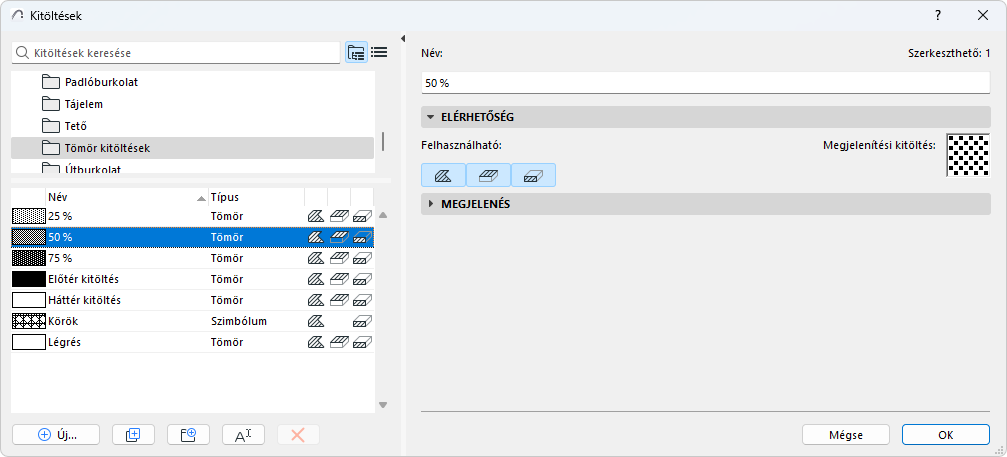The height and width of the screenshot is (457, 1007).
Task: Click the Mégse button
Action: (x=846, y=435)
